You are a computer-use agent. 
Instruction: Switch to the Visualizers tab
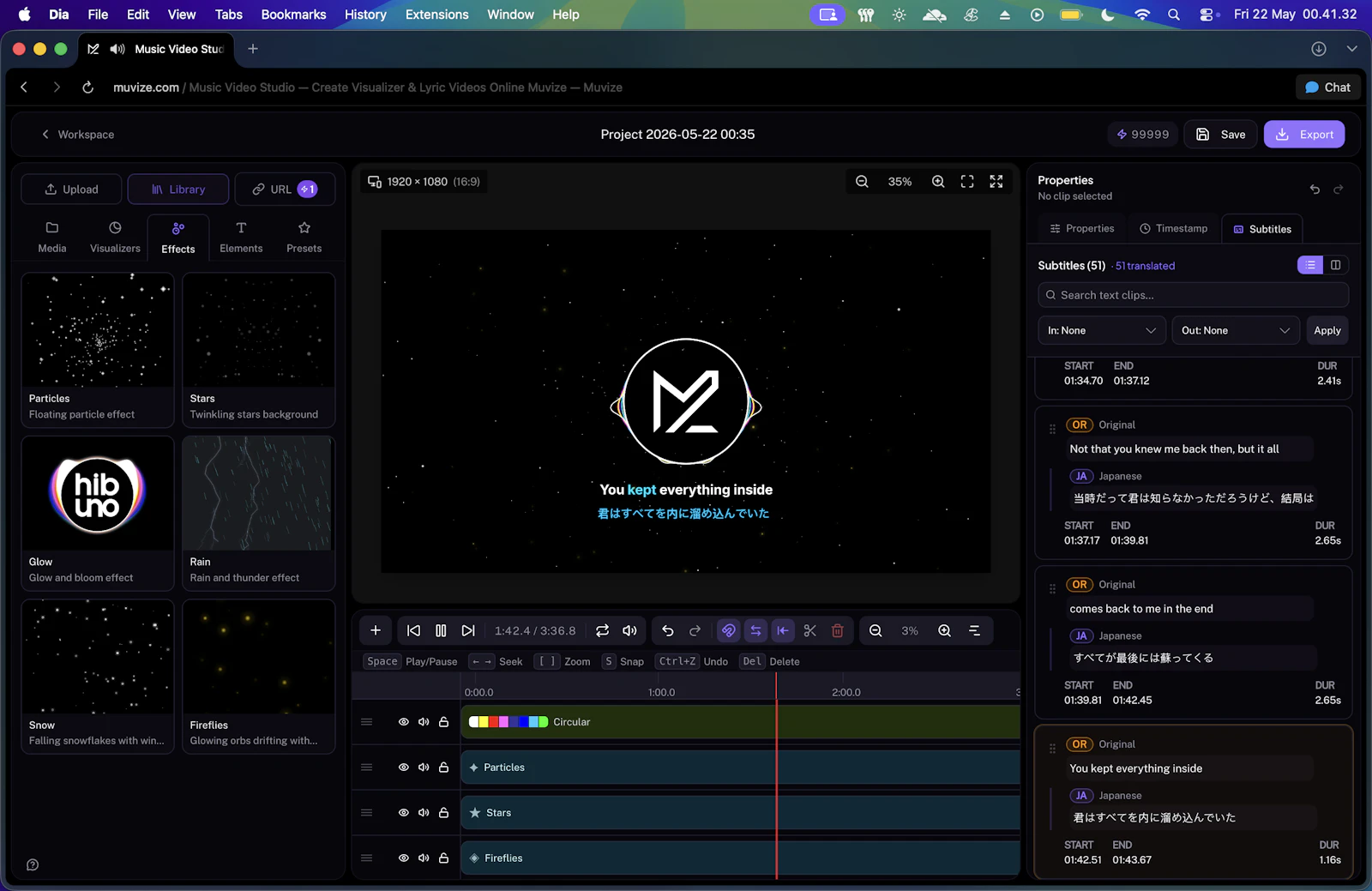pos(115,237)
